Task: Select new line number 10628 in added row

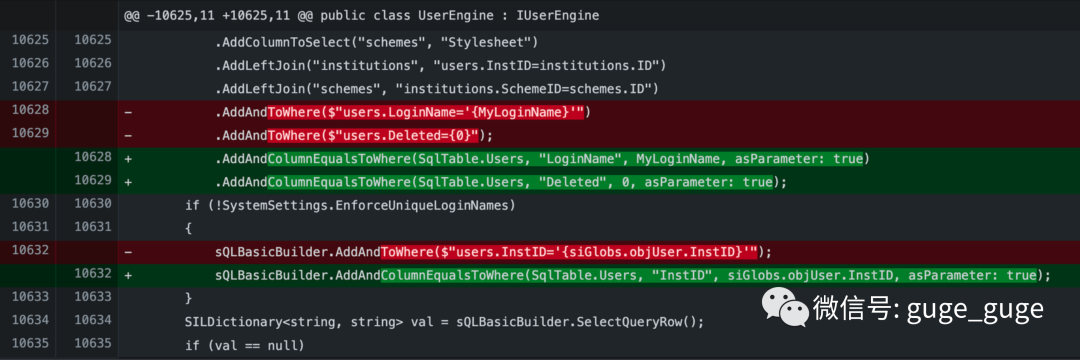Action: point(92,159)
